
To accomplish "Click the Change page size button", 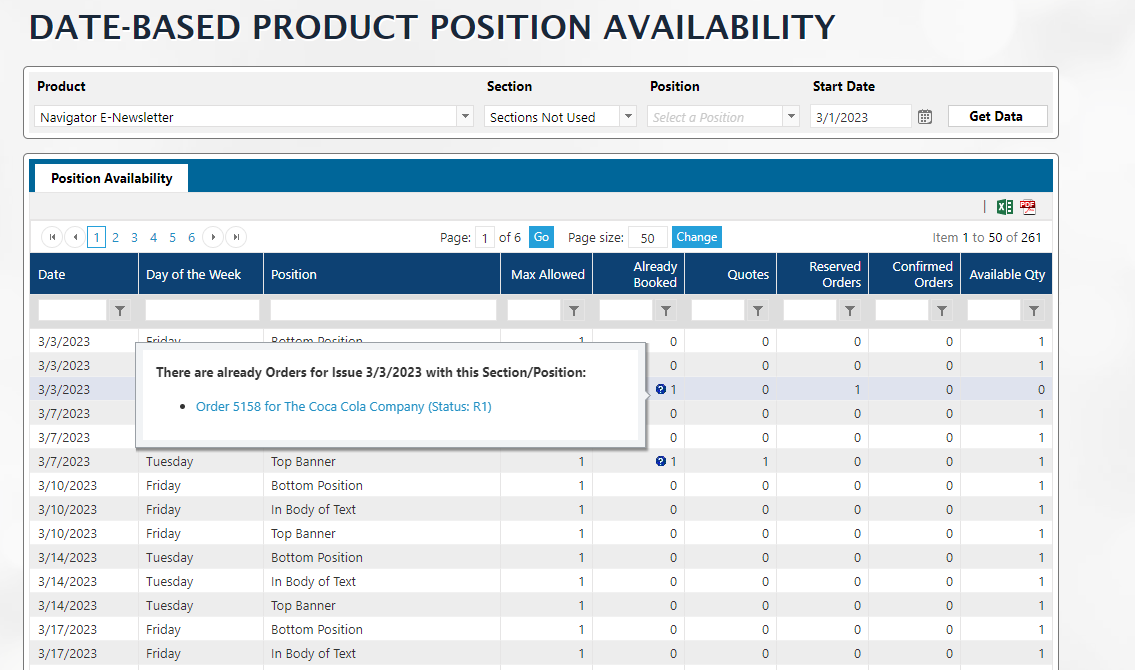I will 696,237.
